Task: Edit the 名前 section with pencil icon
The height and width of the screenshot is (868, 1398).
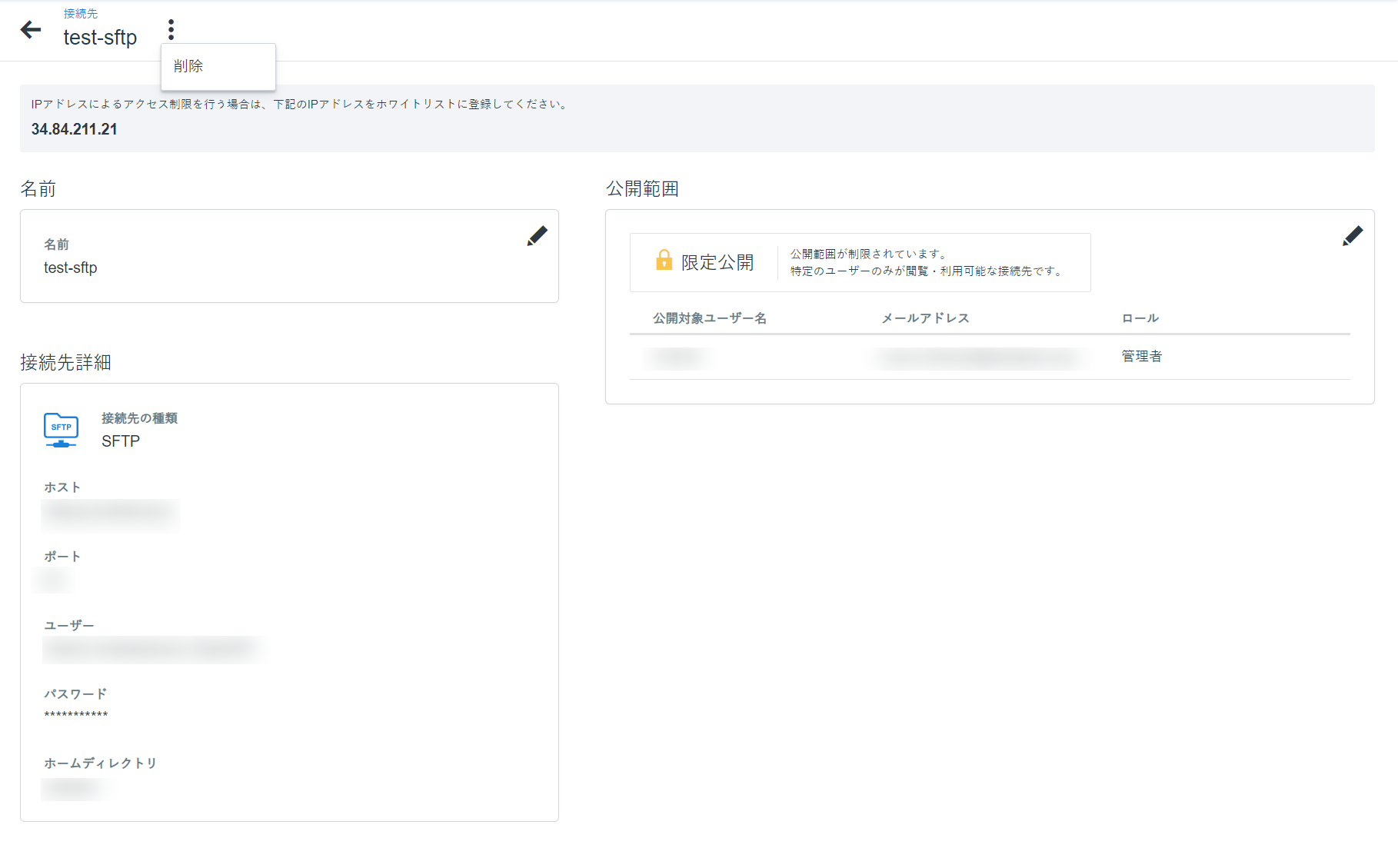Action: click(537, 236)
